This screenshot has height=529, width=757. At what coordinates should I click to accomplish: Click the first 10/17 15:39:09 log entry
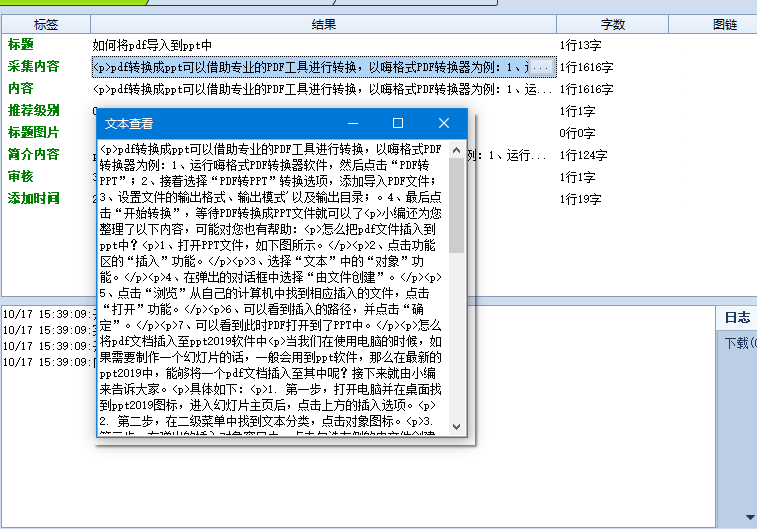[49, 314]
